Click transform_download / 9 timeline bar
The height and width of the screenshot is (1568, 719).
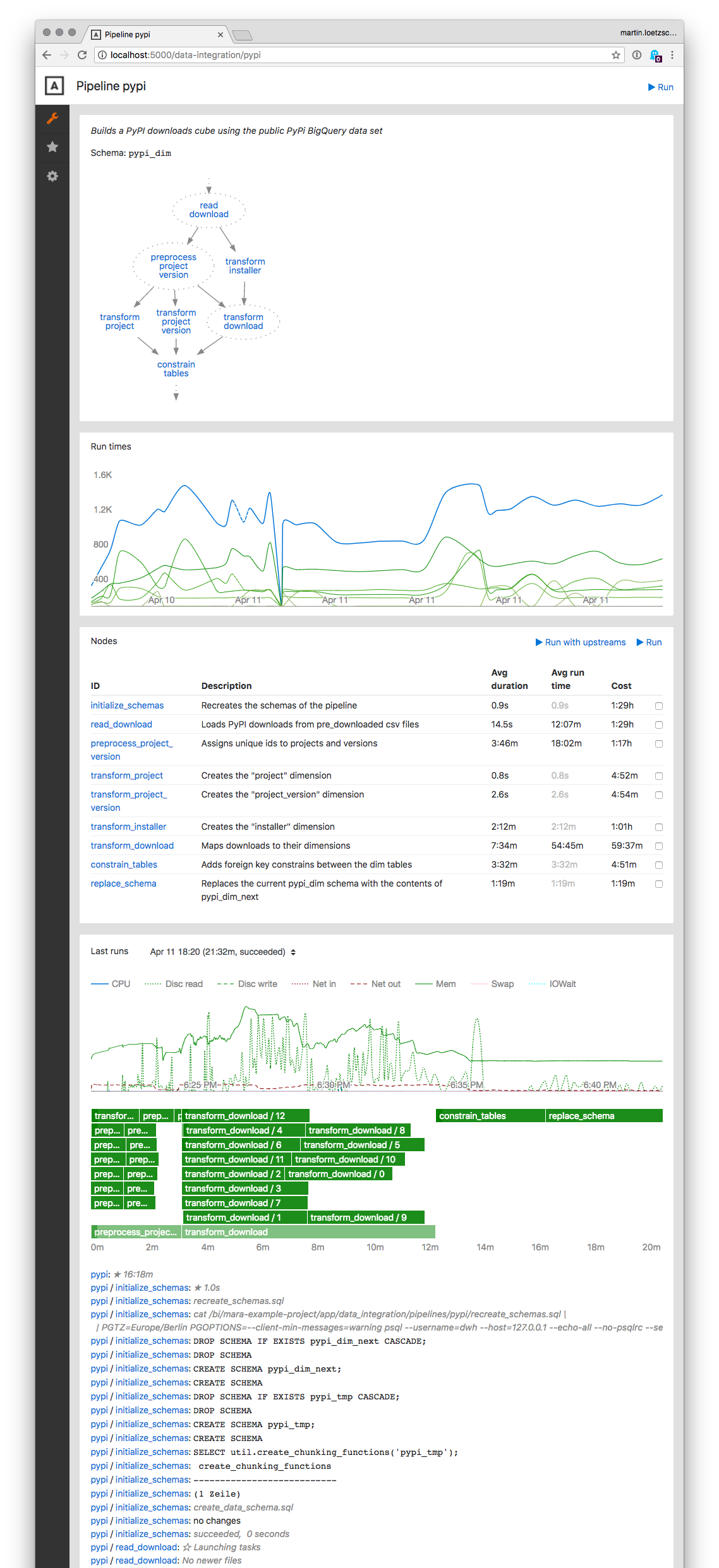(366, 1218)
